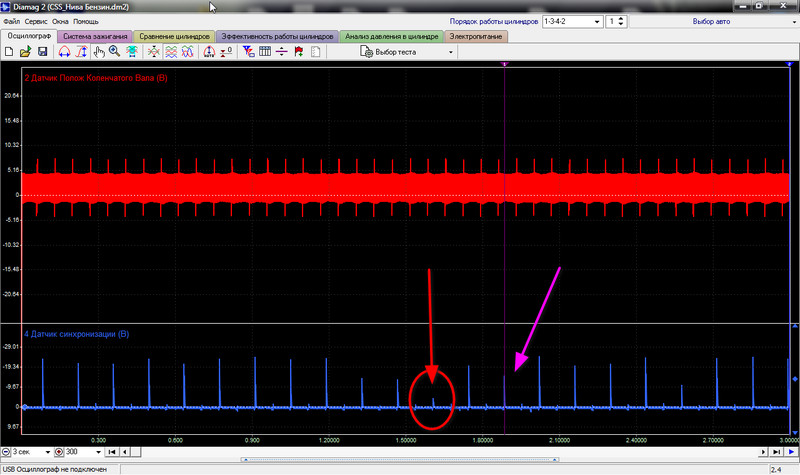Switch to Анализ давления в цилиндре tab

coord(391,36)
